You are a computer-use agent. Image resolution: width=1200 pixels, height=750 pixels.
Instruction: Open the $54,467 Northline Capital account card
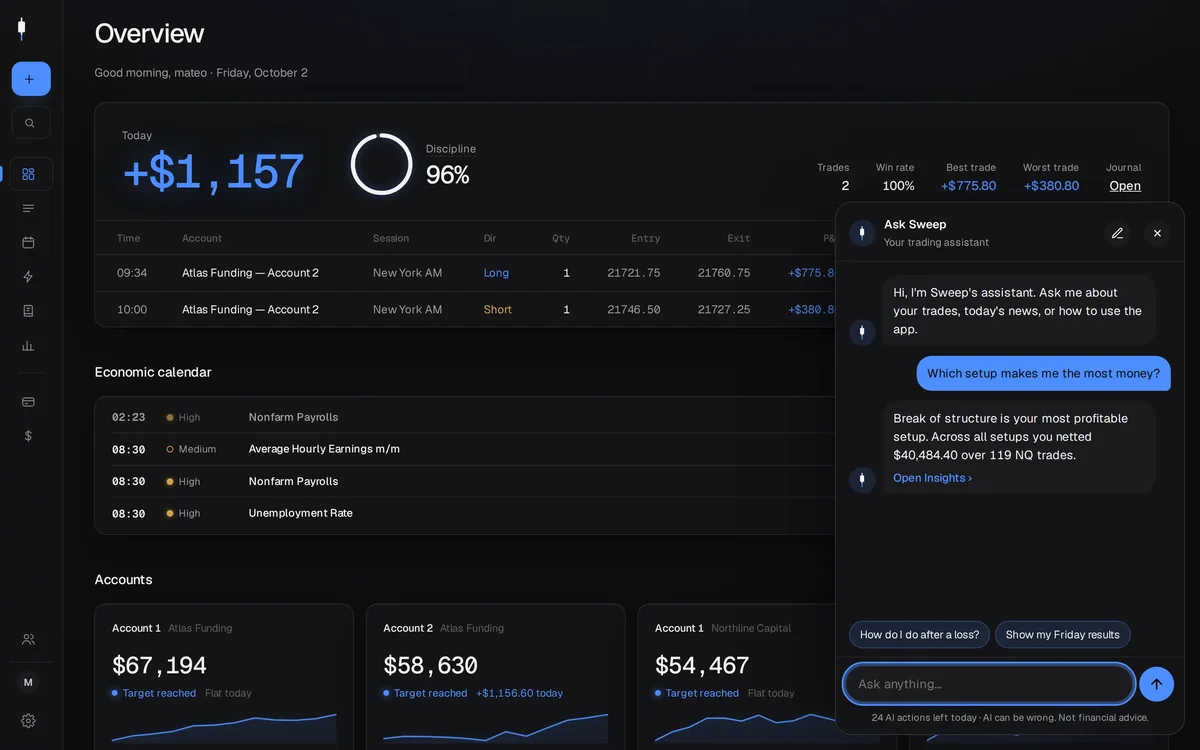coord(737,677)
